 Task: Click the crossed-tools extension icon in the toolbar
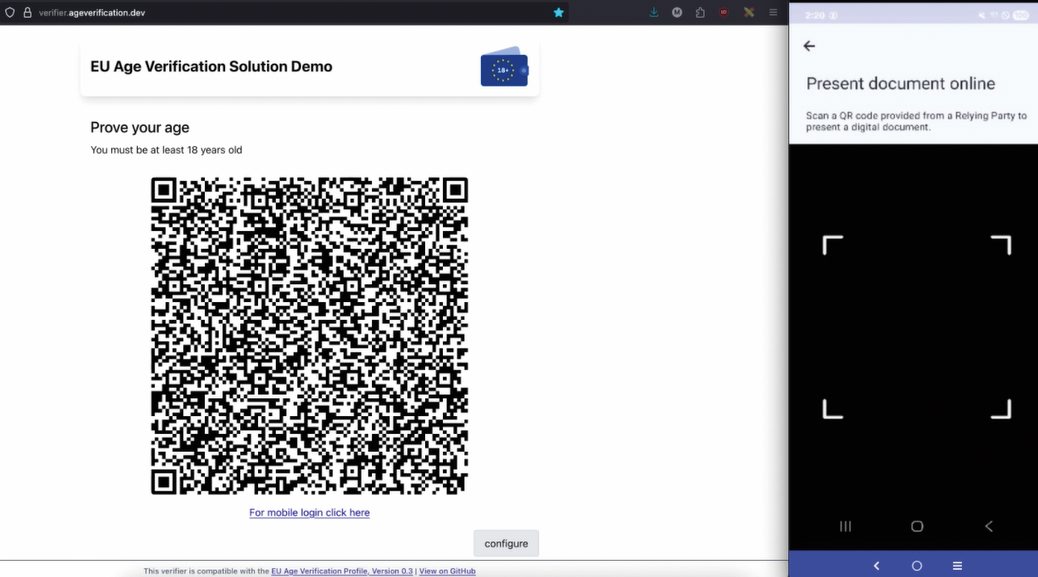[749, 13]
